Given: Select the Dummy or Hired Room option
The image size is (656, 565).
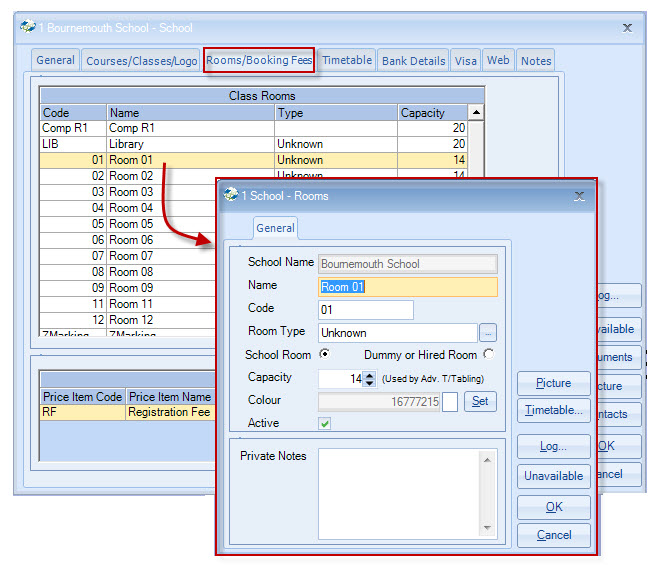Looking at the screenshot, I should (488, 355).
